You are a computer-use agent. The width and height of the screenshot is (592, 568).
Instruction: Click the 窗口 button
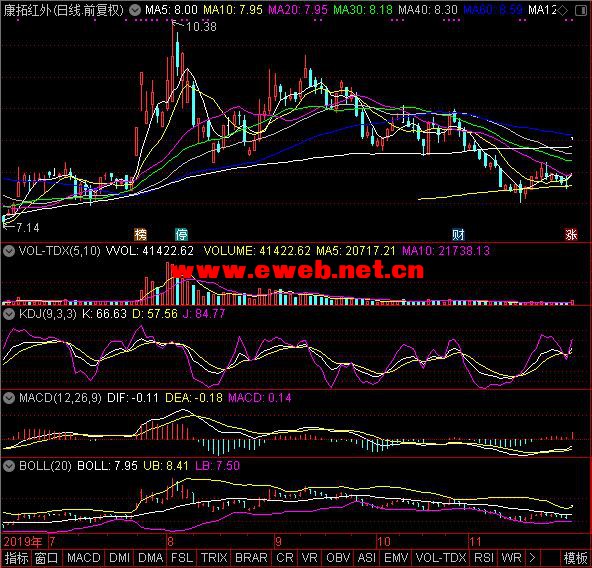46,558
